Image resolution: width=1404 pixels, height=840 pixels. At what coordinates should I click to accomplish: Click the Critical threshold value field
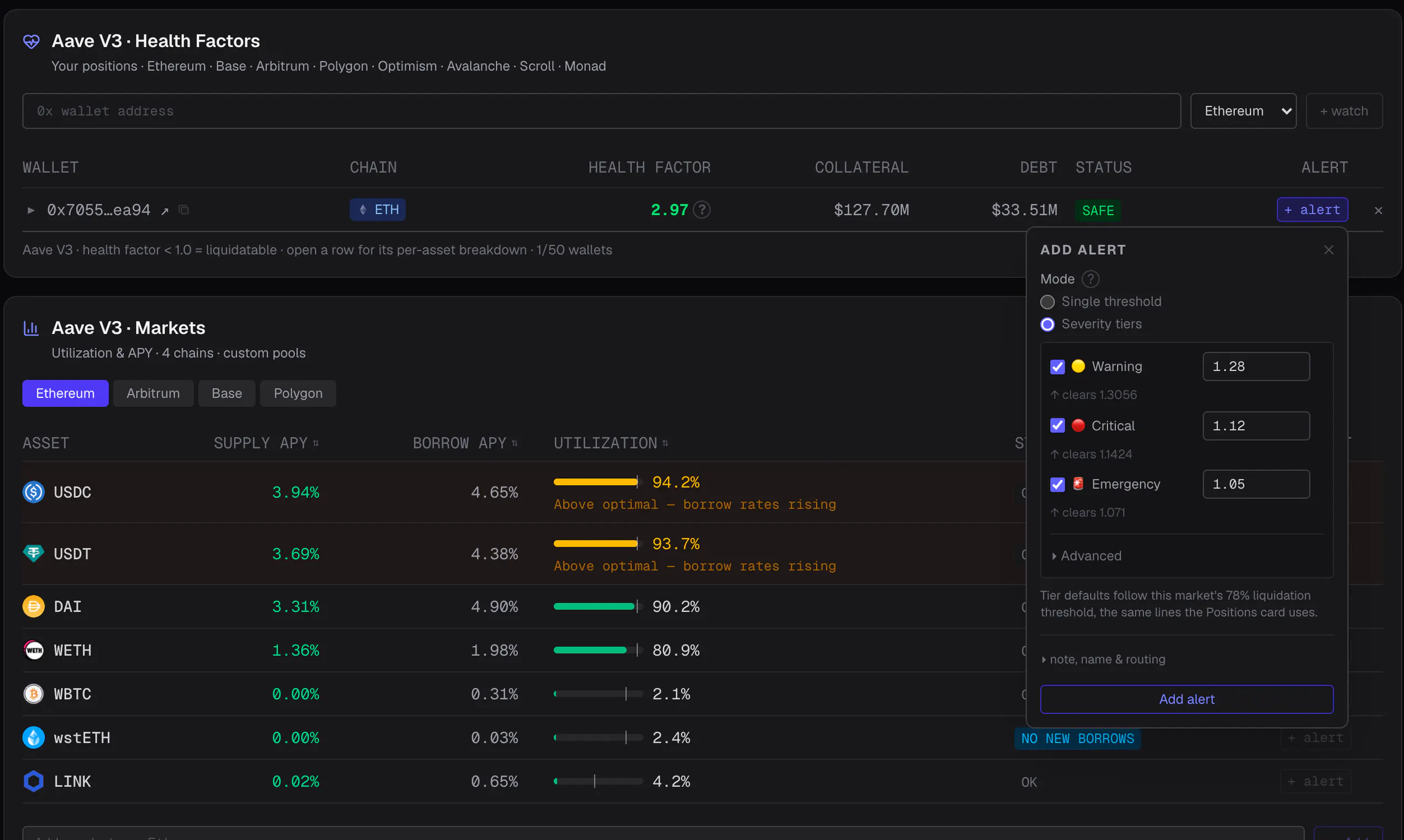coord(1255,426)
